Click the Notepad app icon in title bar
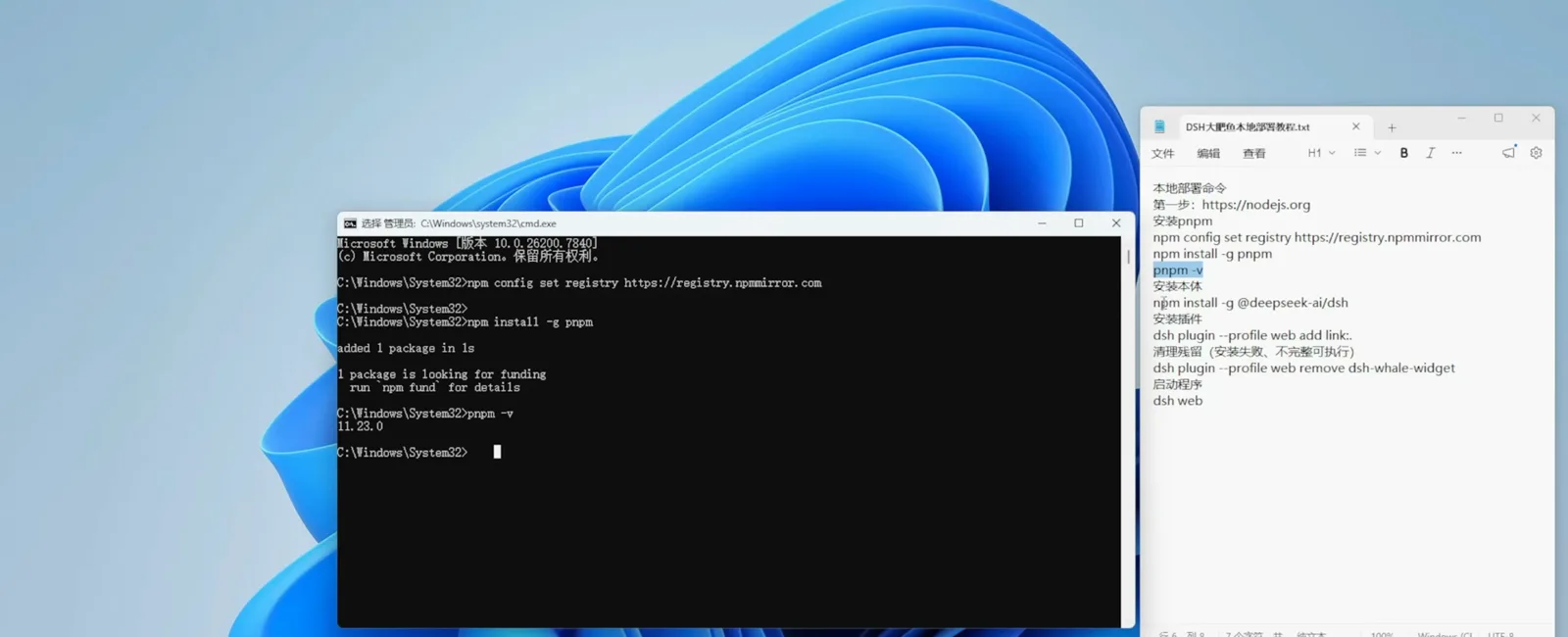 click(x=1159, y=126)
